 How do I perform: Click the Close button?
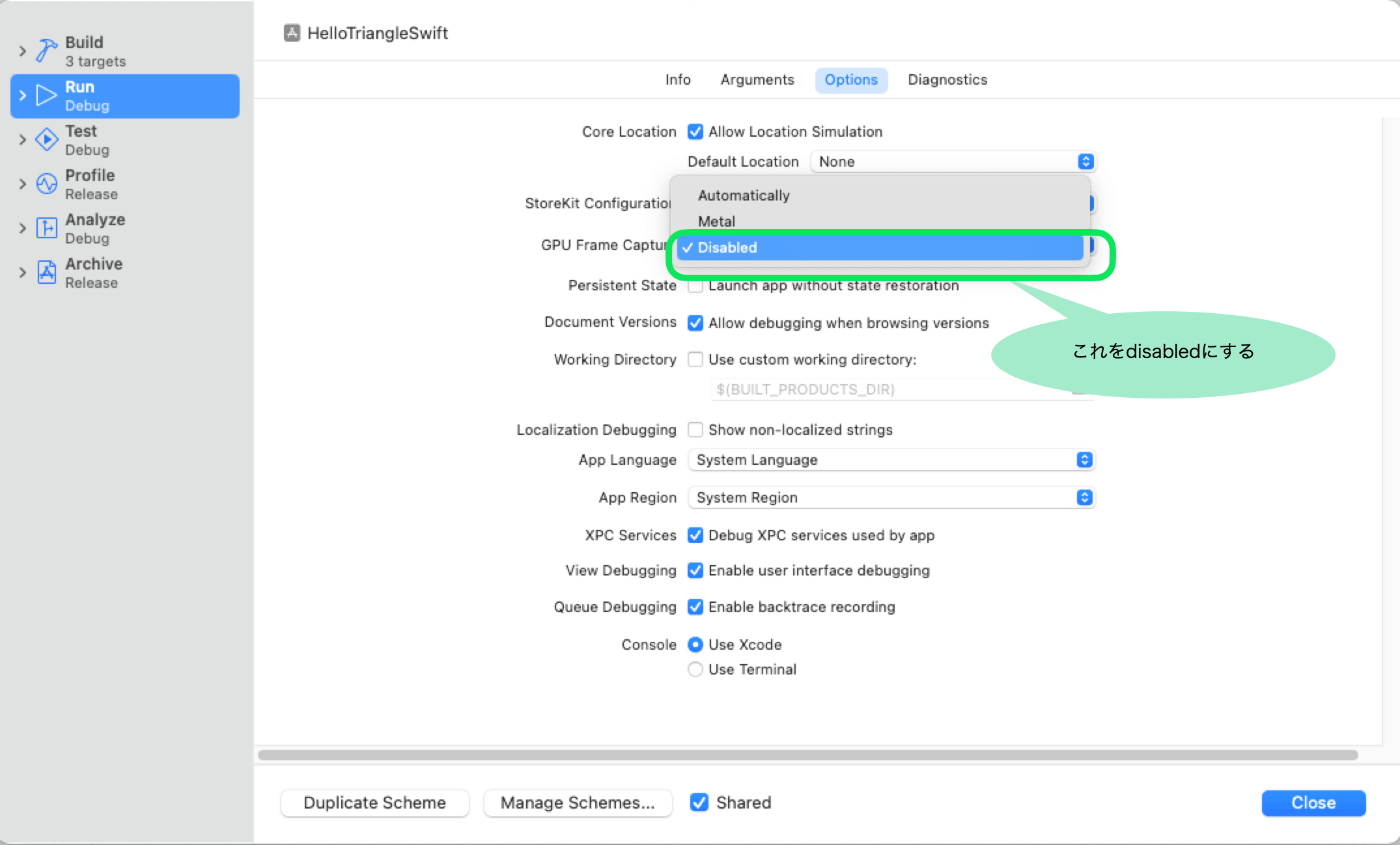pyautogui.click(x=1313, y=803)
